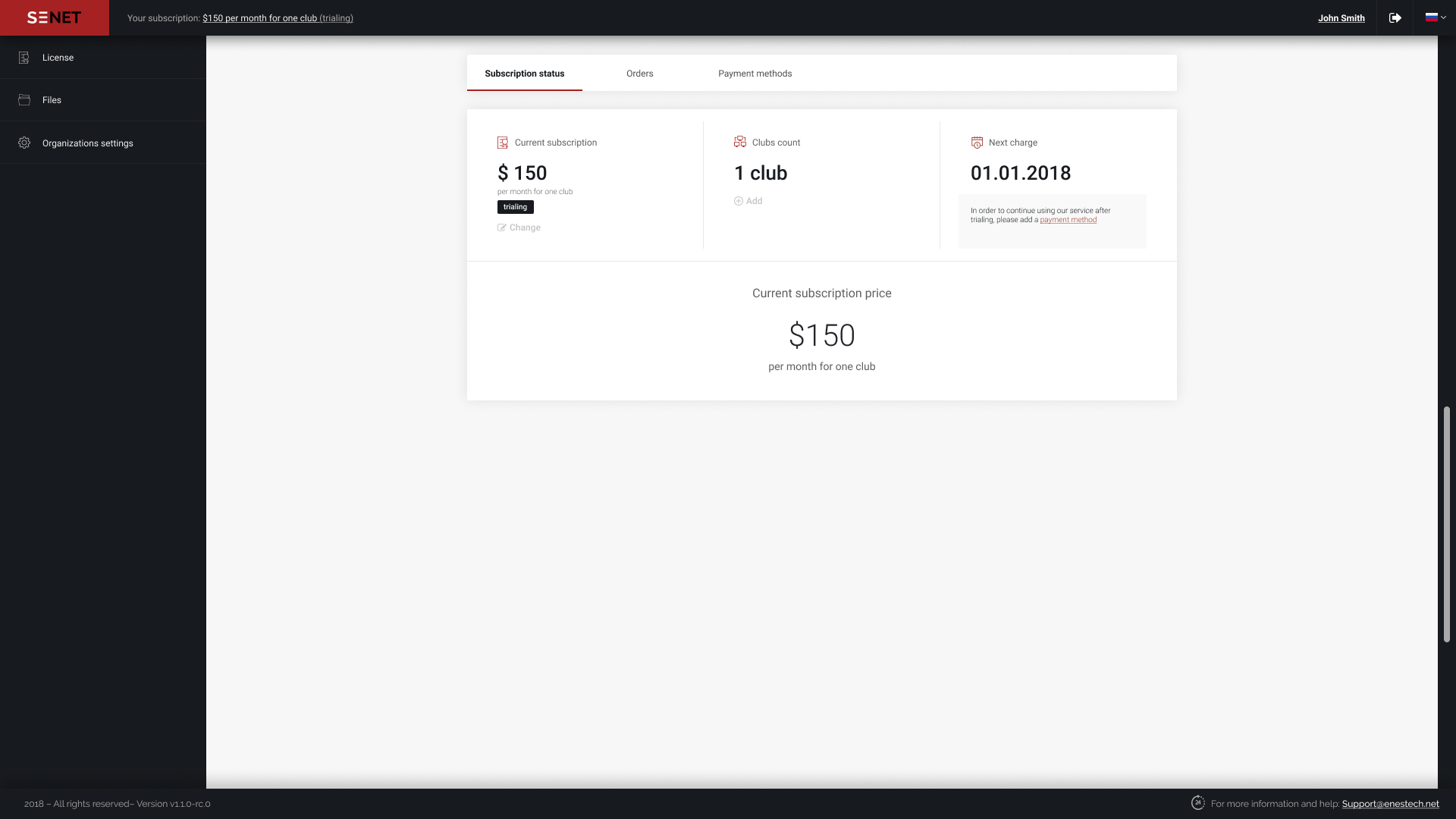The width and height of the screenshot is (1456, 819).
Task: Click the pencil icon beside Change
Action: (502, 227)
